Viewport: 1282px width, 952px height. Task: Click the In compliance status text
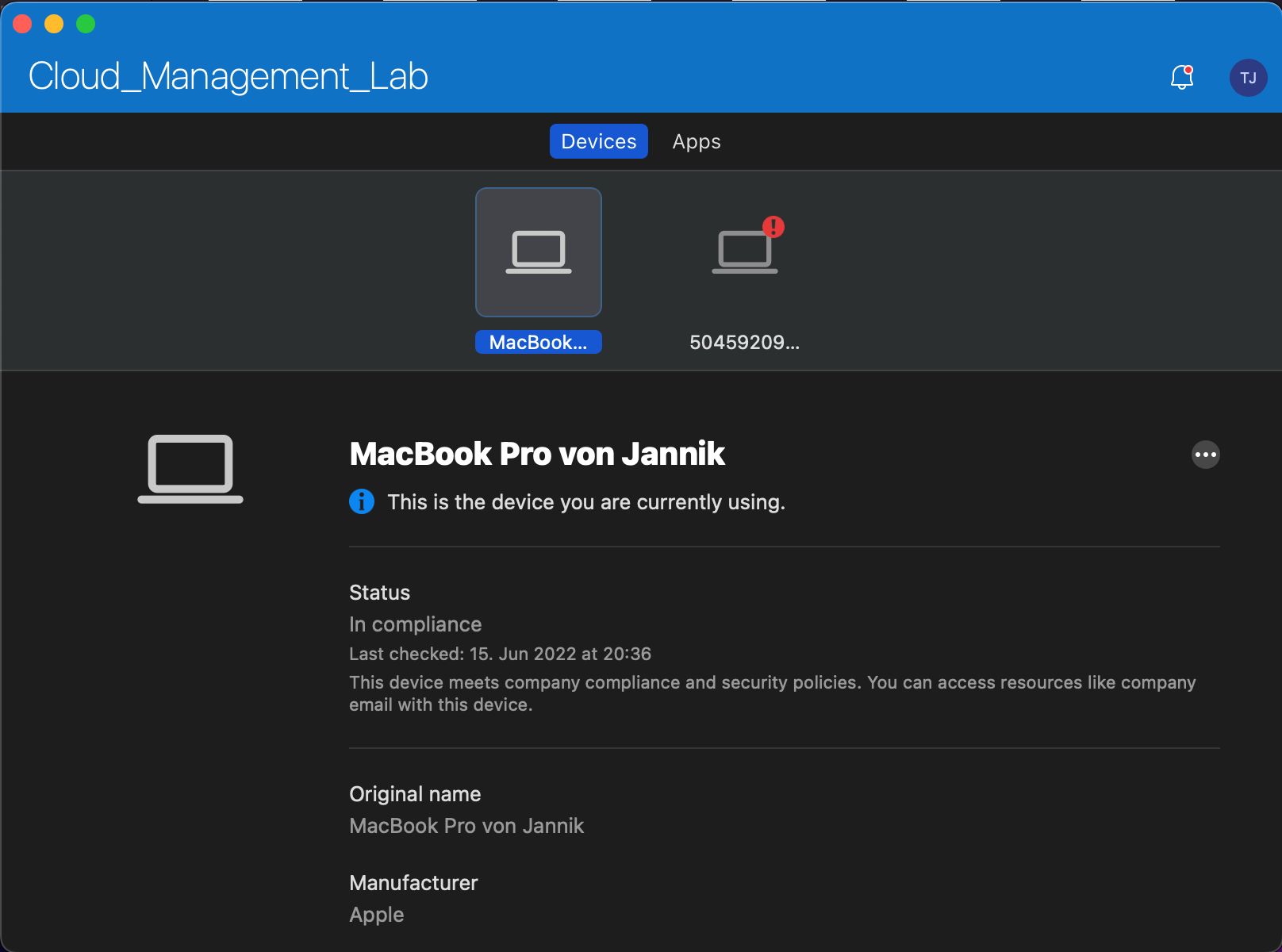(415, 624)
